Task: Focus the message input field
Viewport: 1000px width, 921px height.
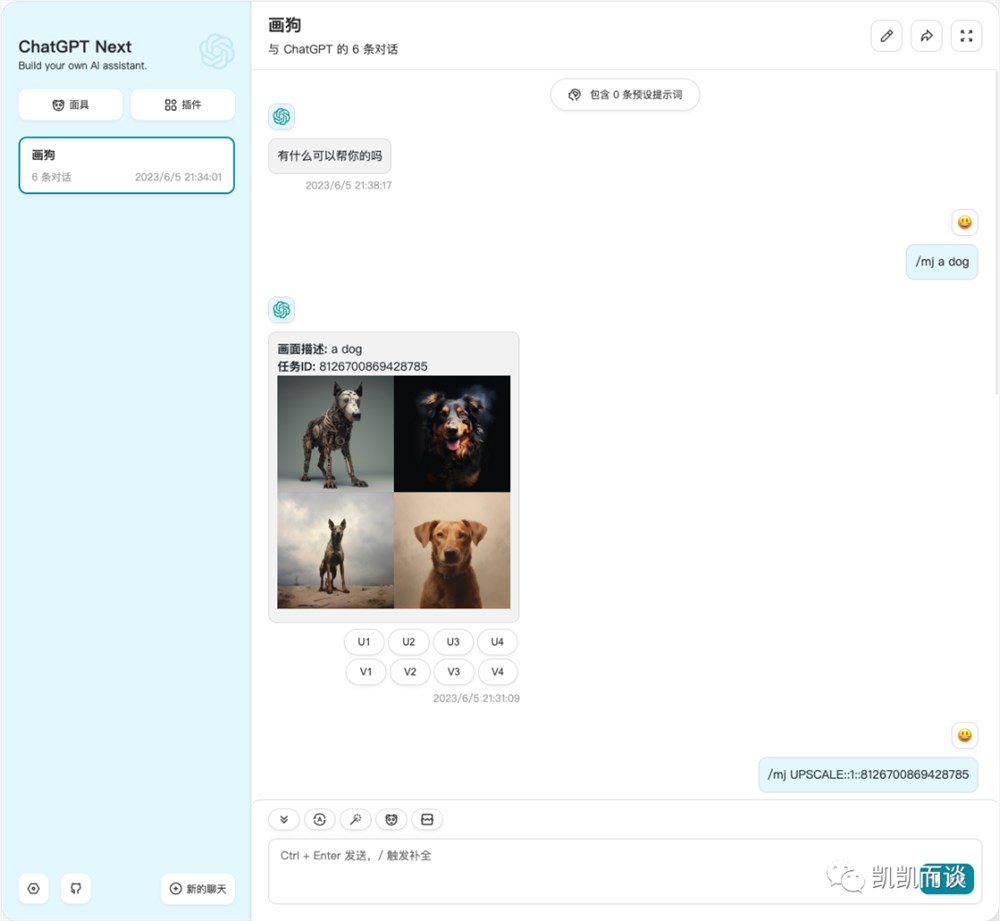Action: point(625,871)
